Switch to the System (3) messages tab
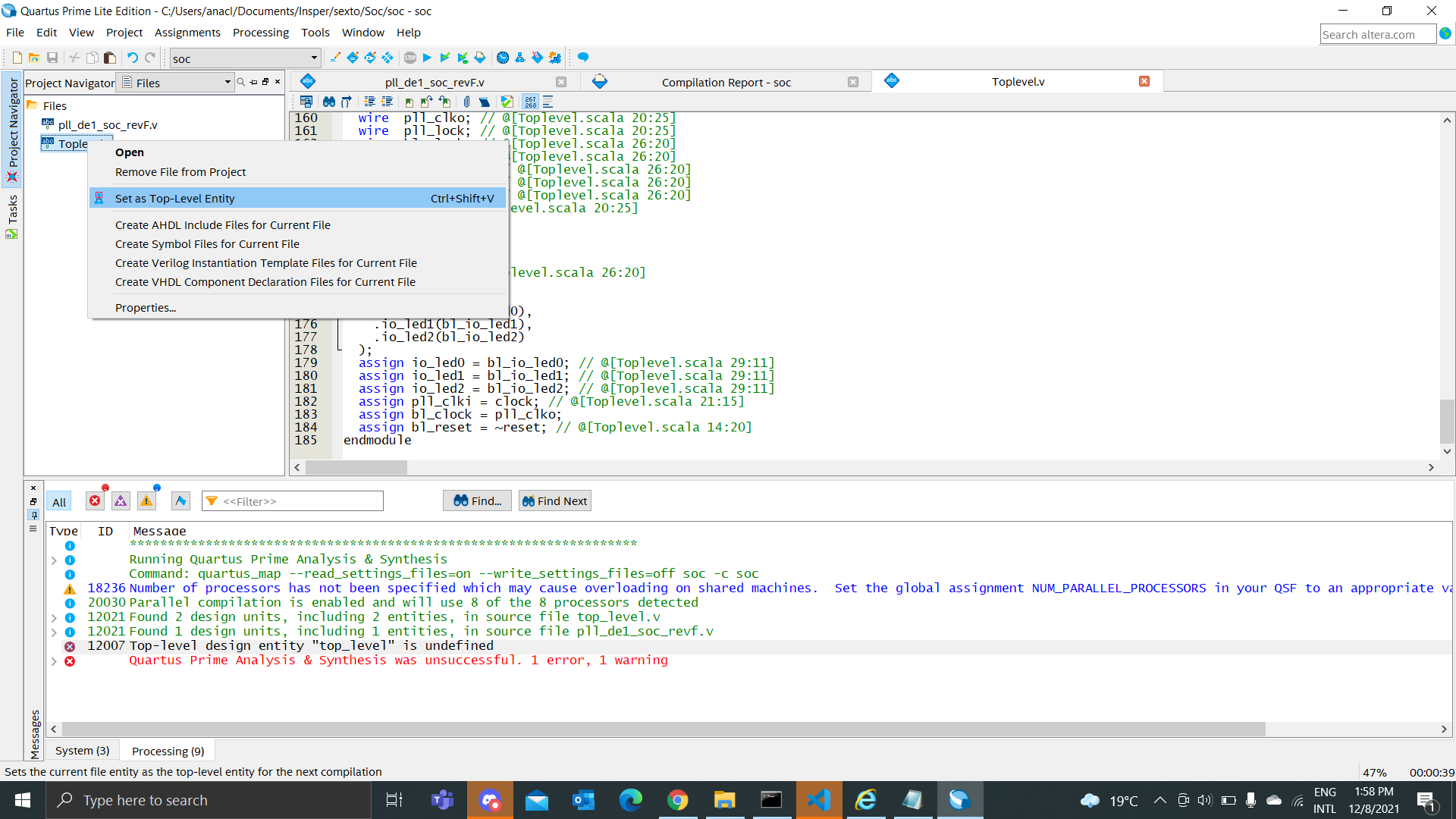The image size is (1456, 819). (x=82, y=751)
